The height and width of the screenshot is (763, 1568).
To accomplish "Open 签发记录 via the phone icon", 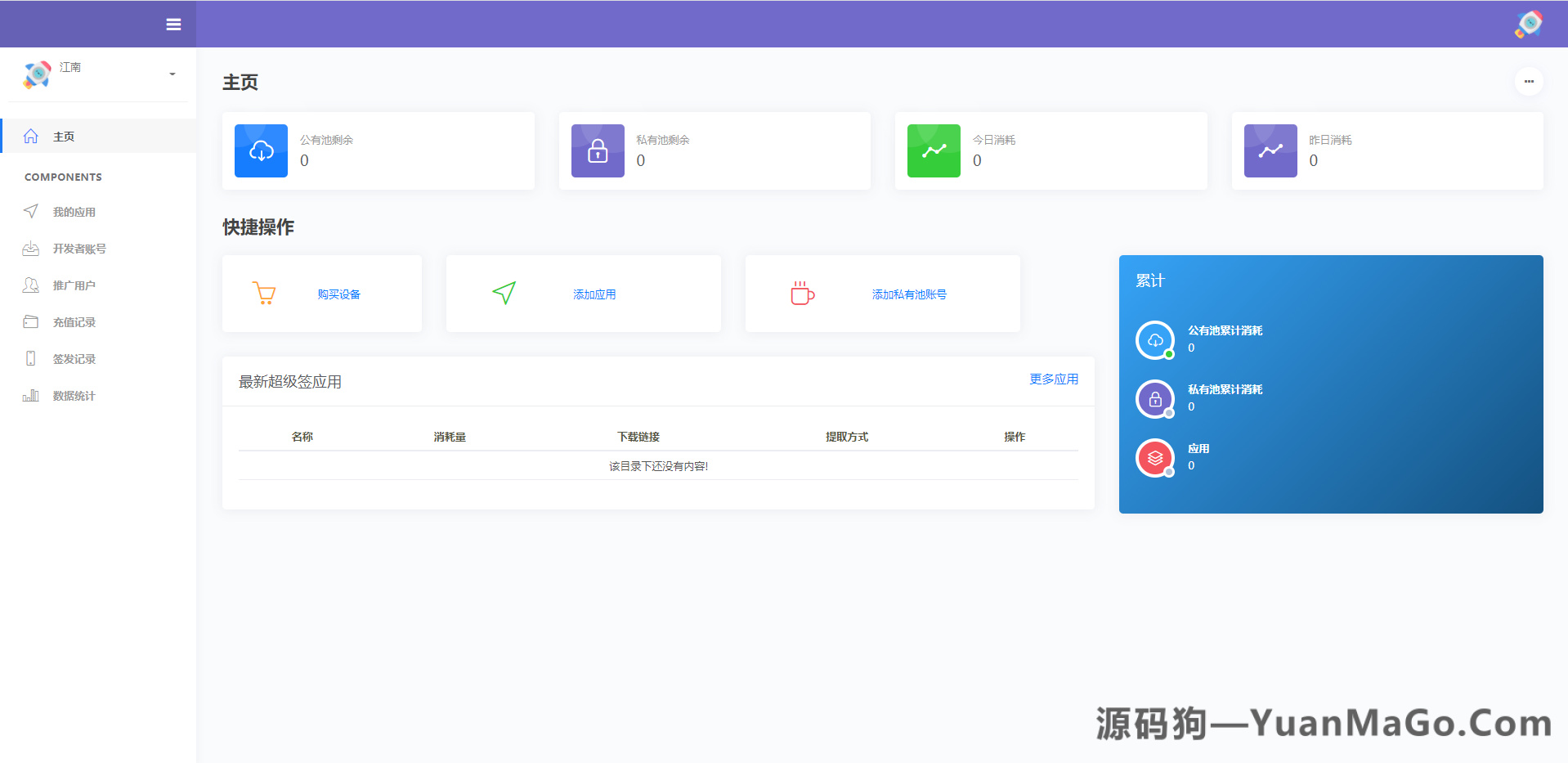I will pos(31,358).
